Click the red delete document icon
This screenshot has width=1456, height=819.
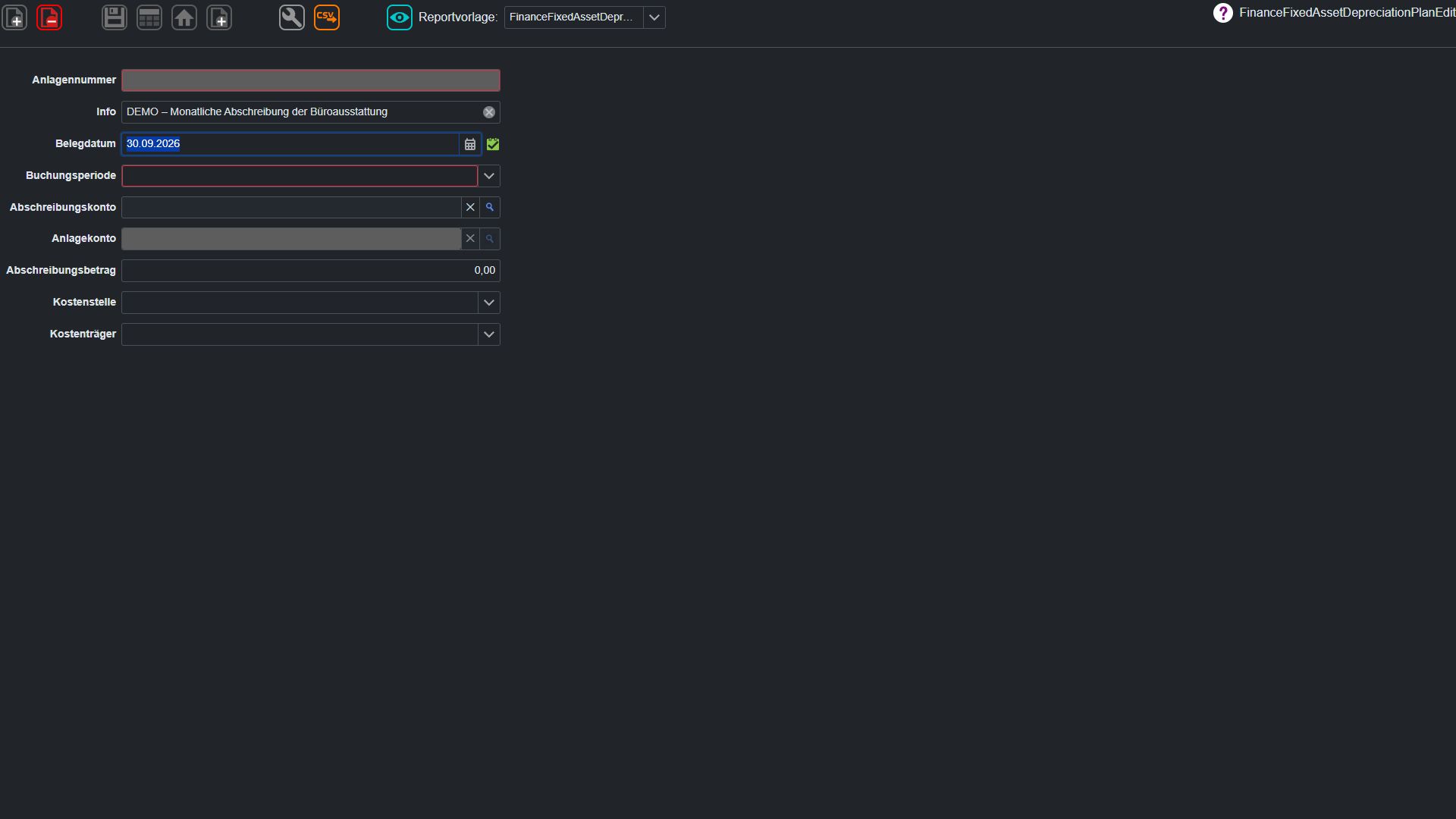[x=50, y=17]
